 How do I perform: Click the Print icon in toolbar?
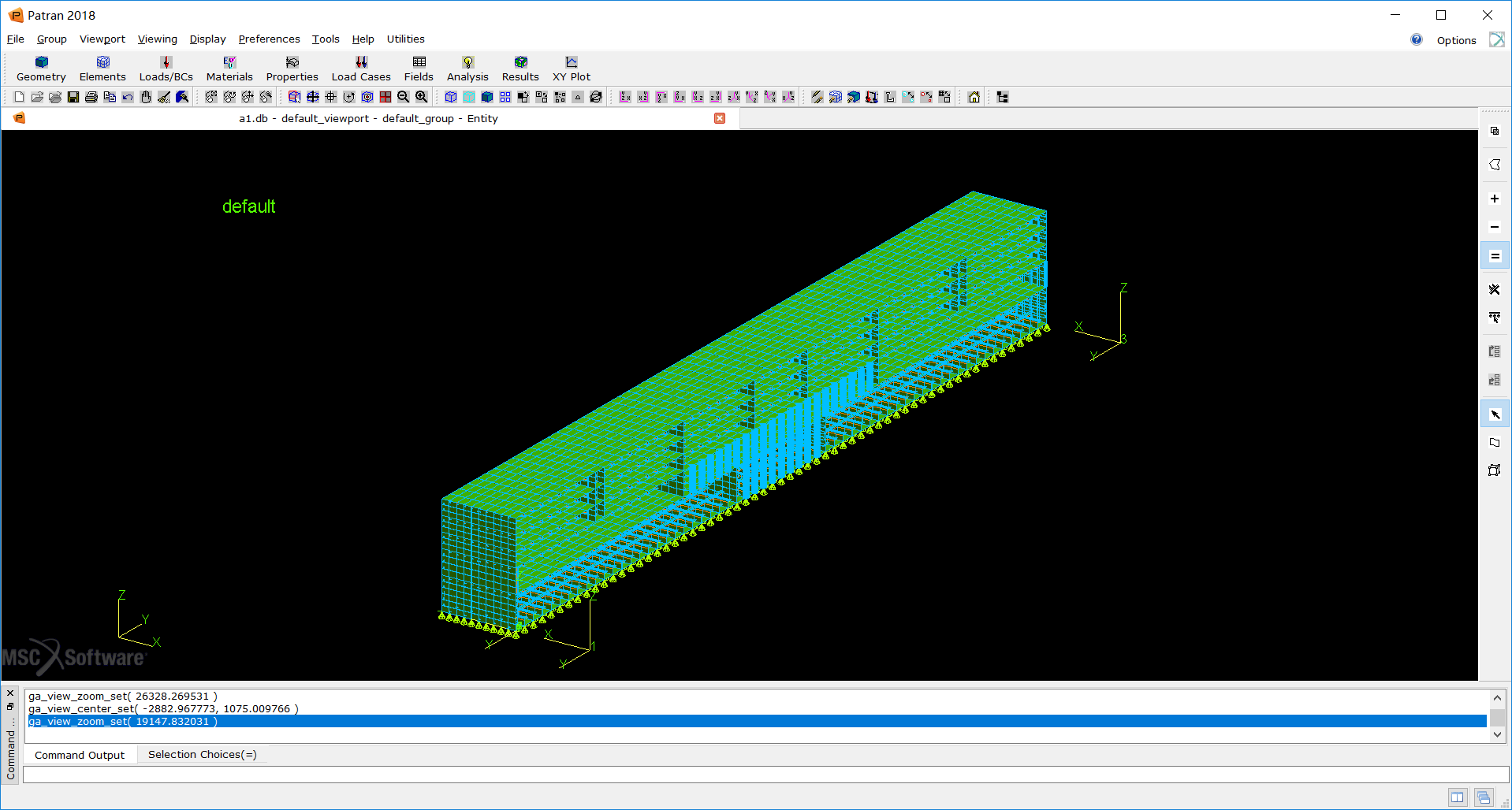point(91,97)
